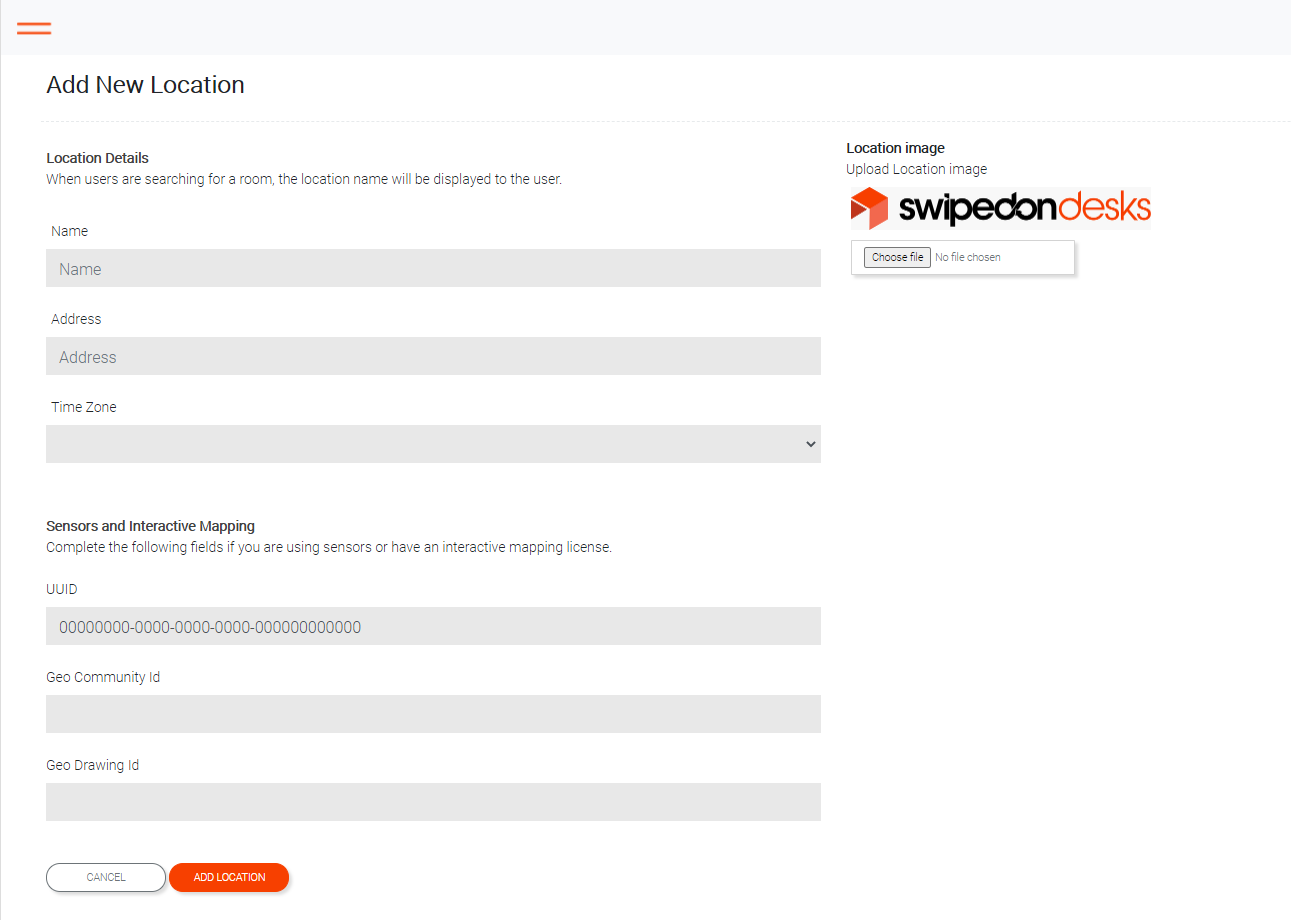
Task: Click the Time Zone label
Action: pyautogui.click(x=84, y=407)
